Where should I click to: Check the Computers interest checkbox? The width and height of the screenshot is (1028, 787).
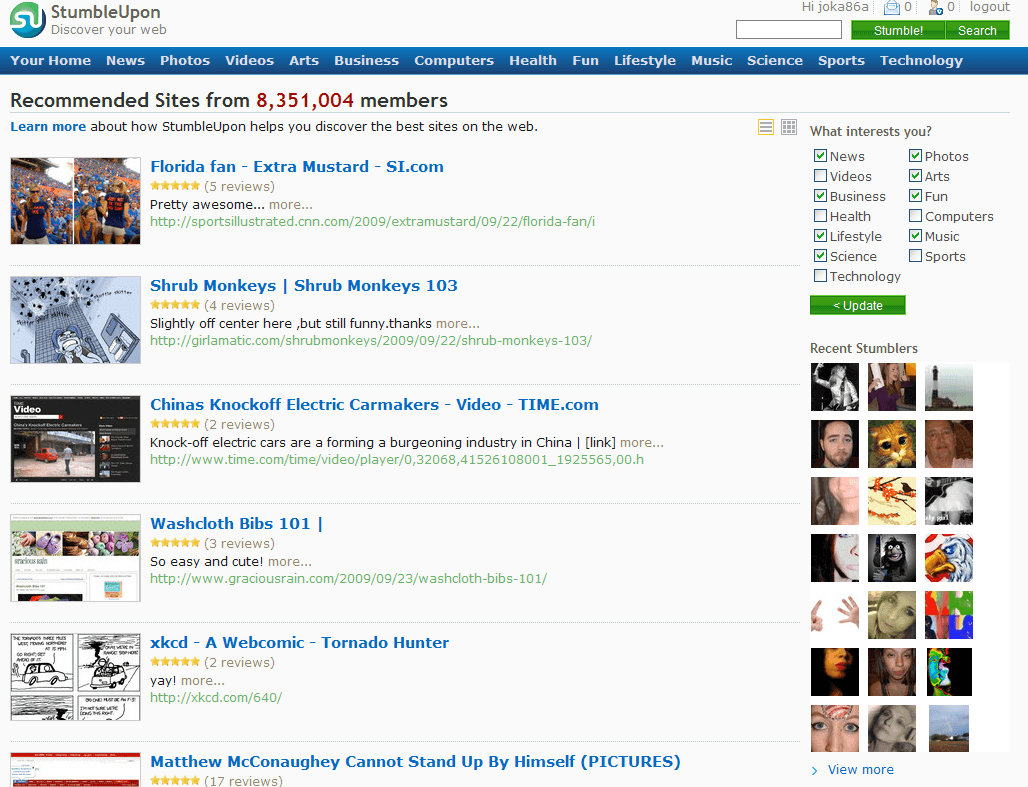(x=915, y=216)
